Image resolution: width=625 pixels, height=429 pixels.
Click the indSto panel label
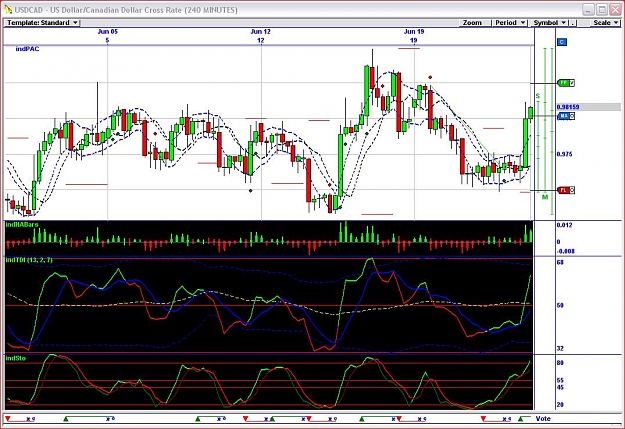pos(16,358)
